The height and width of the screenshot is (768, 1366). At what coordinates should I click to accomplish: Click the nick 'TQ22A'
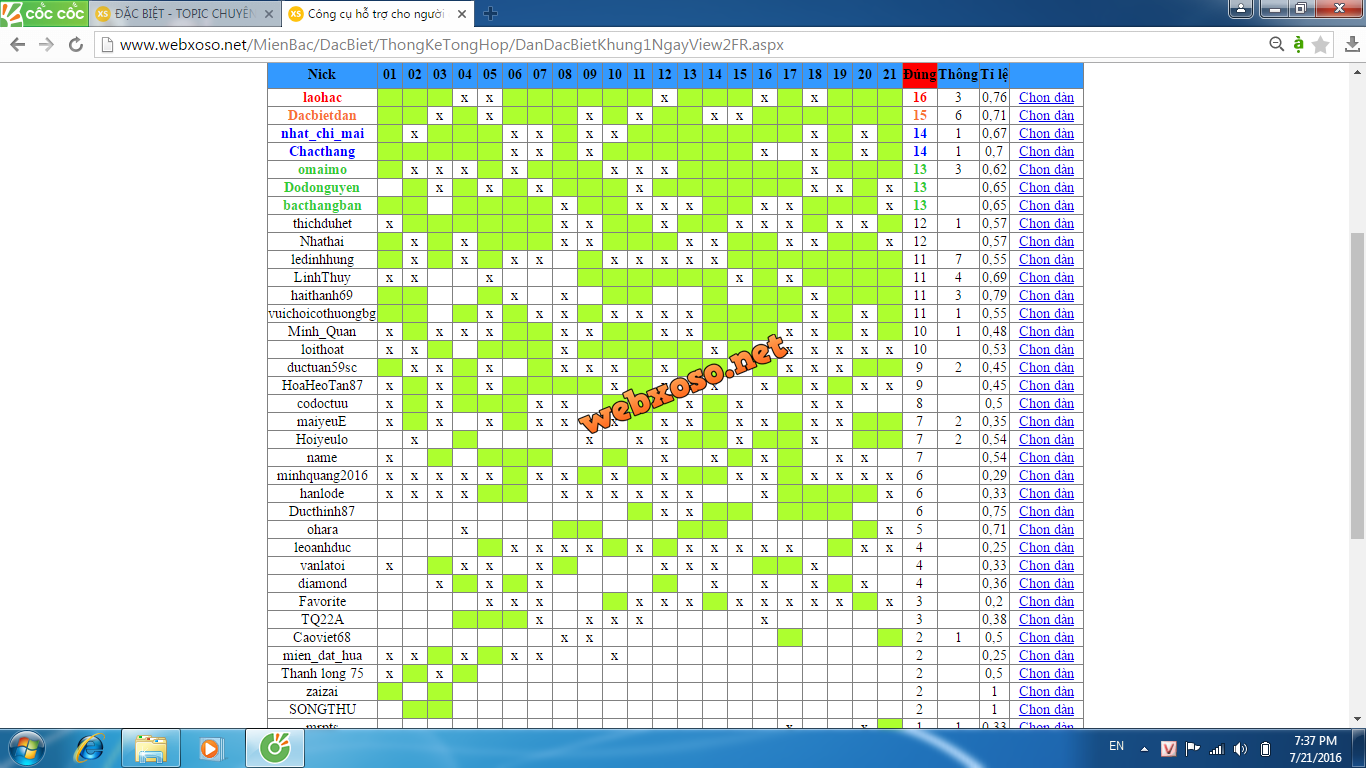(322, 619)
